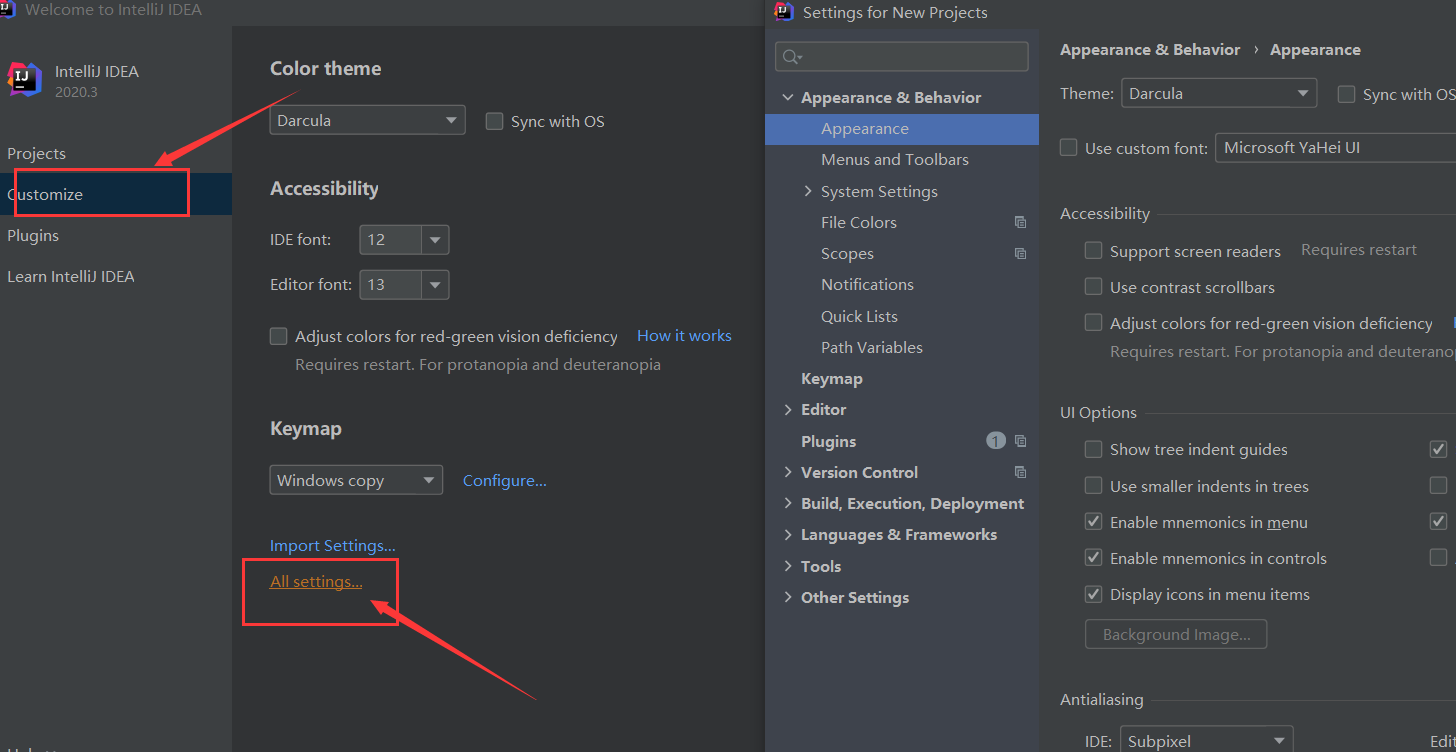Click the project-level icon beside Version Control
The height and width of the screenshot is (752, 1456).
tap(1020, 472)
